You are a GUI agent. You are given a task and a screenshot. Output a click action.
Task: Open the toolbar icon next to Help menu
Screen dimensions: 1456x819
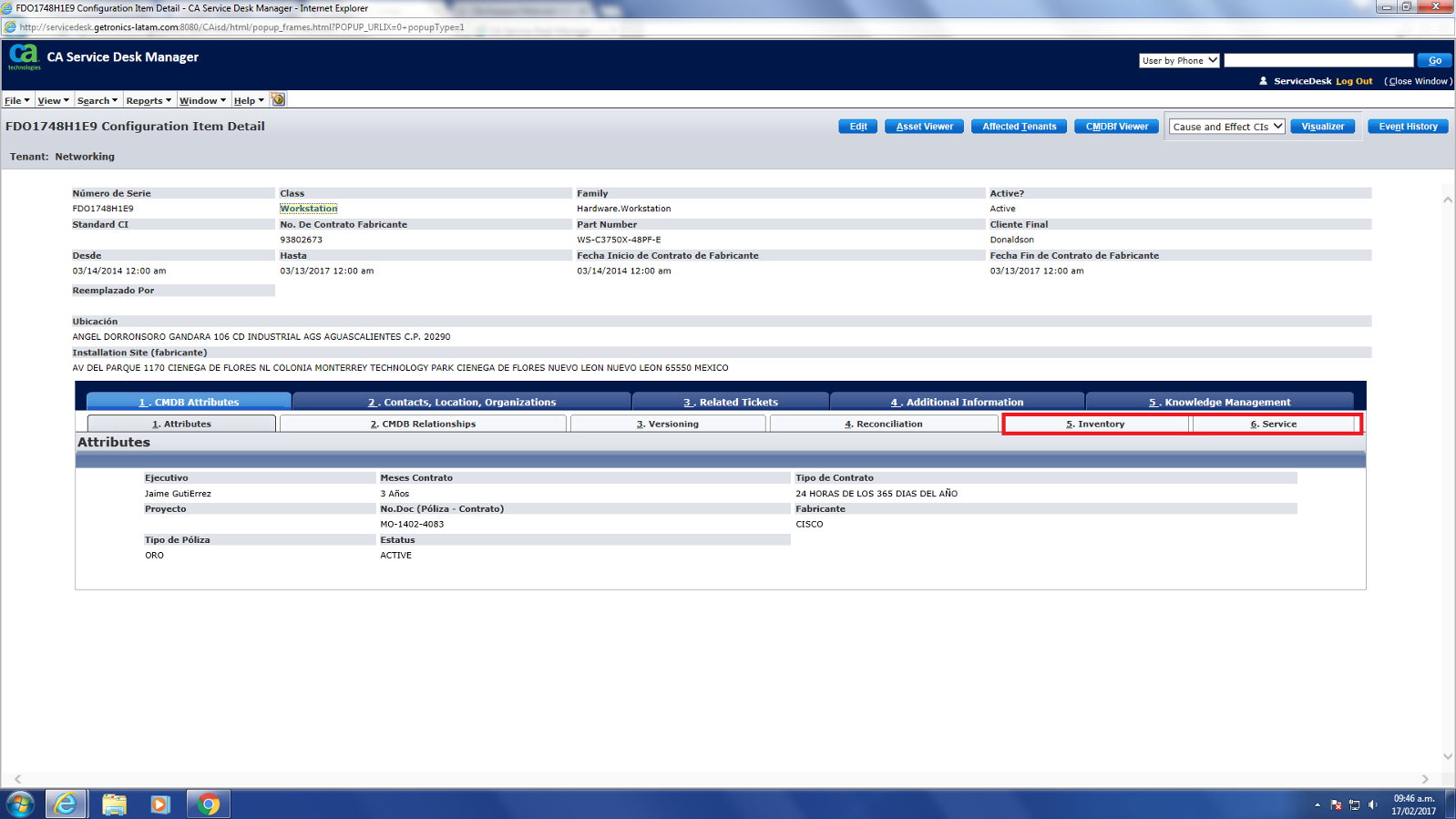[278, 99]
